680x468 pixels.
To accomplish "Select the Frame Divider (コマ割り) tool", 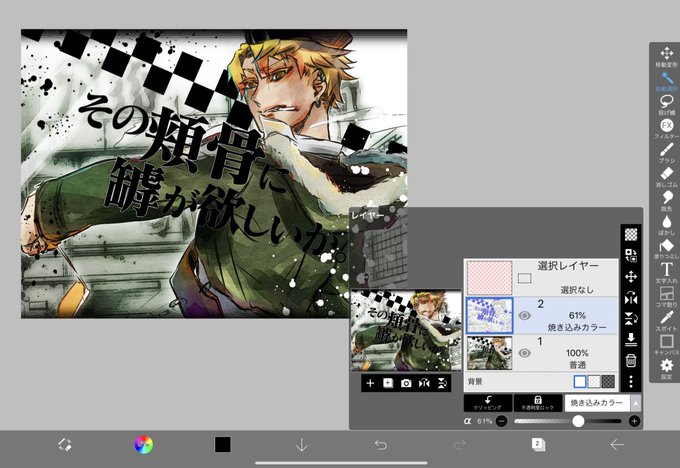I will [666, 297].
